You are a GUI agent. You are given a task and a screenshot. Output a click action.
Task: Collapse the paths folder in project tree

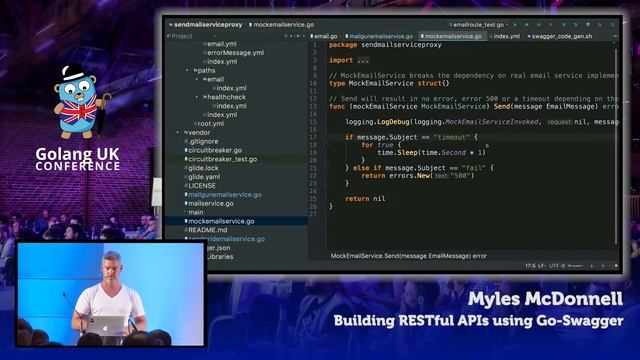point(187,71)
